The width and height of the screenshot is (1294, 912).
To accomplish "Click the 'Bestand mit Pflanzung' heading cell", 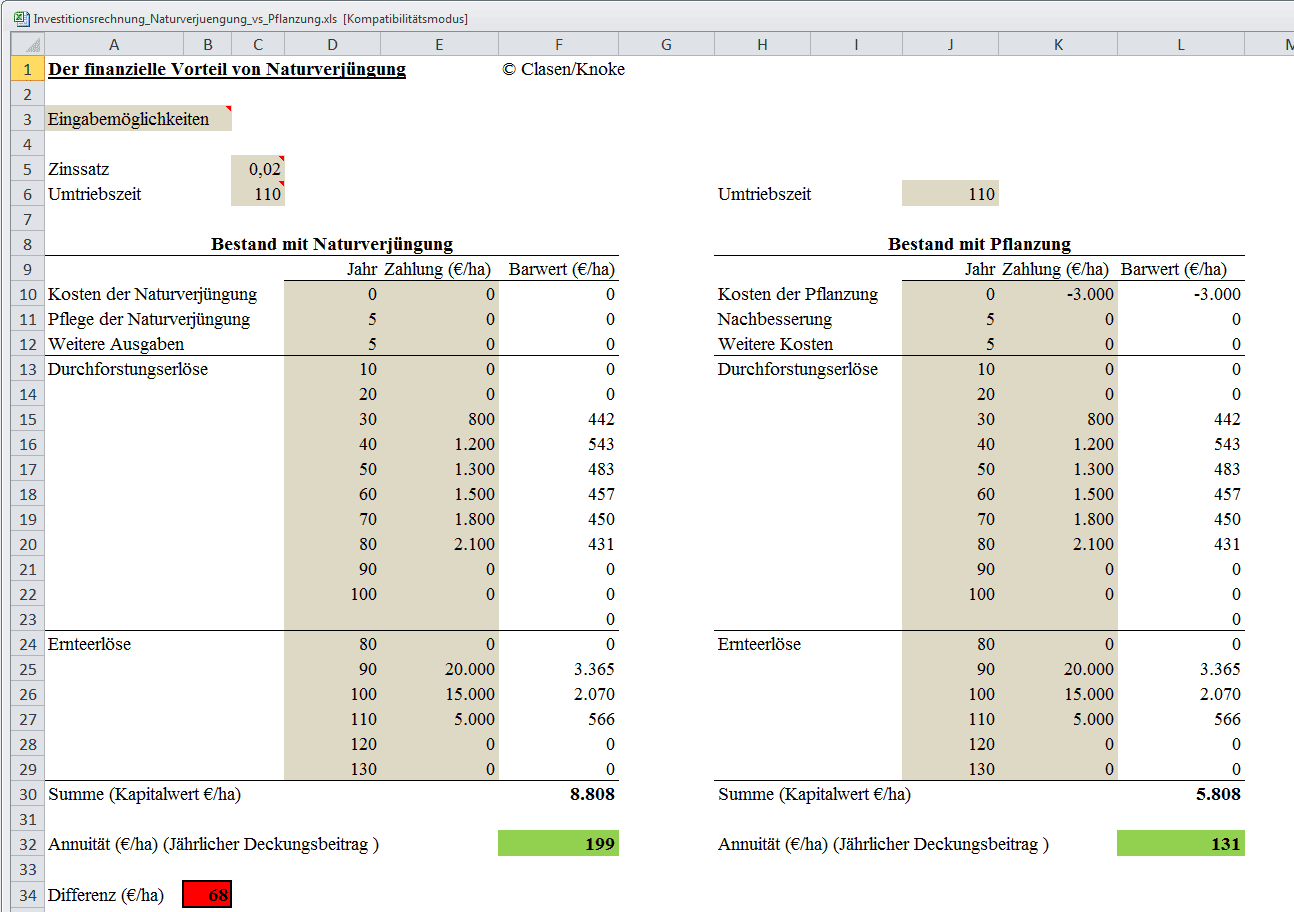I will coord(979,244).
